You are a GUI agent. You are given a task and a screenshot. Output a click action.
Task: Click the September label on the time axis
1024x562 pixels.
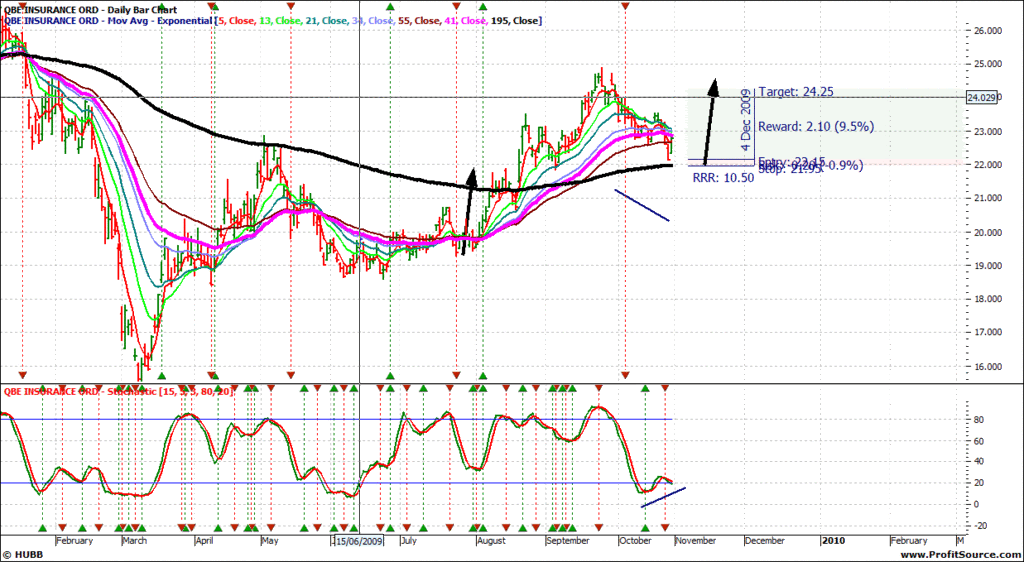568,540
